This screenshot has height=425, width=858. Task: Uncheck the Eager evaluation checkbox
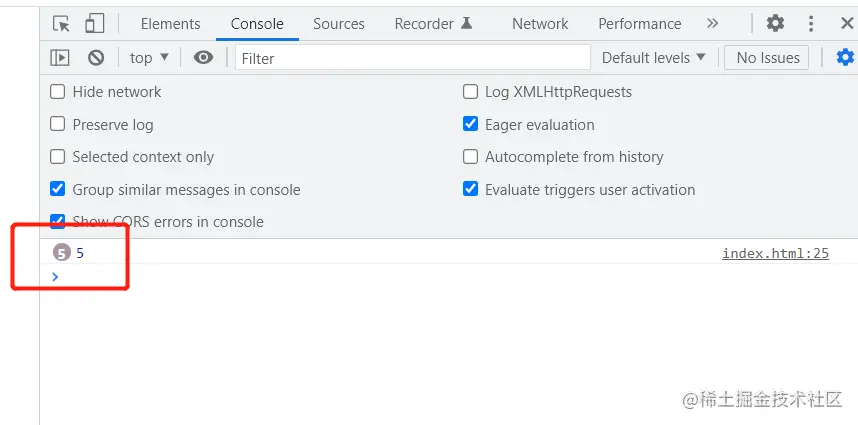click(x=470, y=125)
